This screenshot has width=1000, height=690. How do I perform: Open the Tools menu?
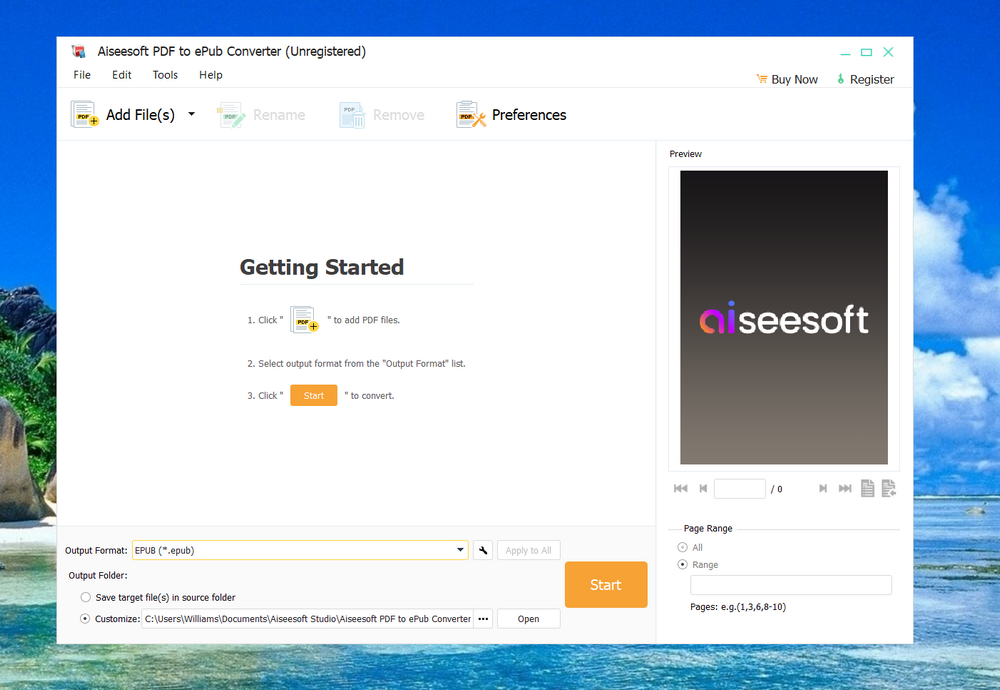[x=165, y=75]
